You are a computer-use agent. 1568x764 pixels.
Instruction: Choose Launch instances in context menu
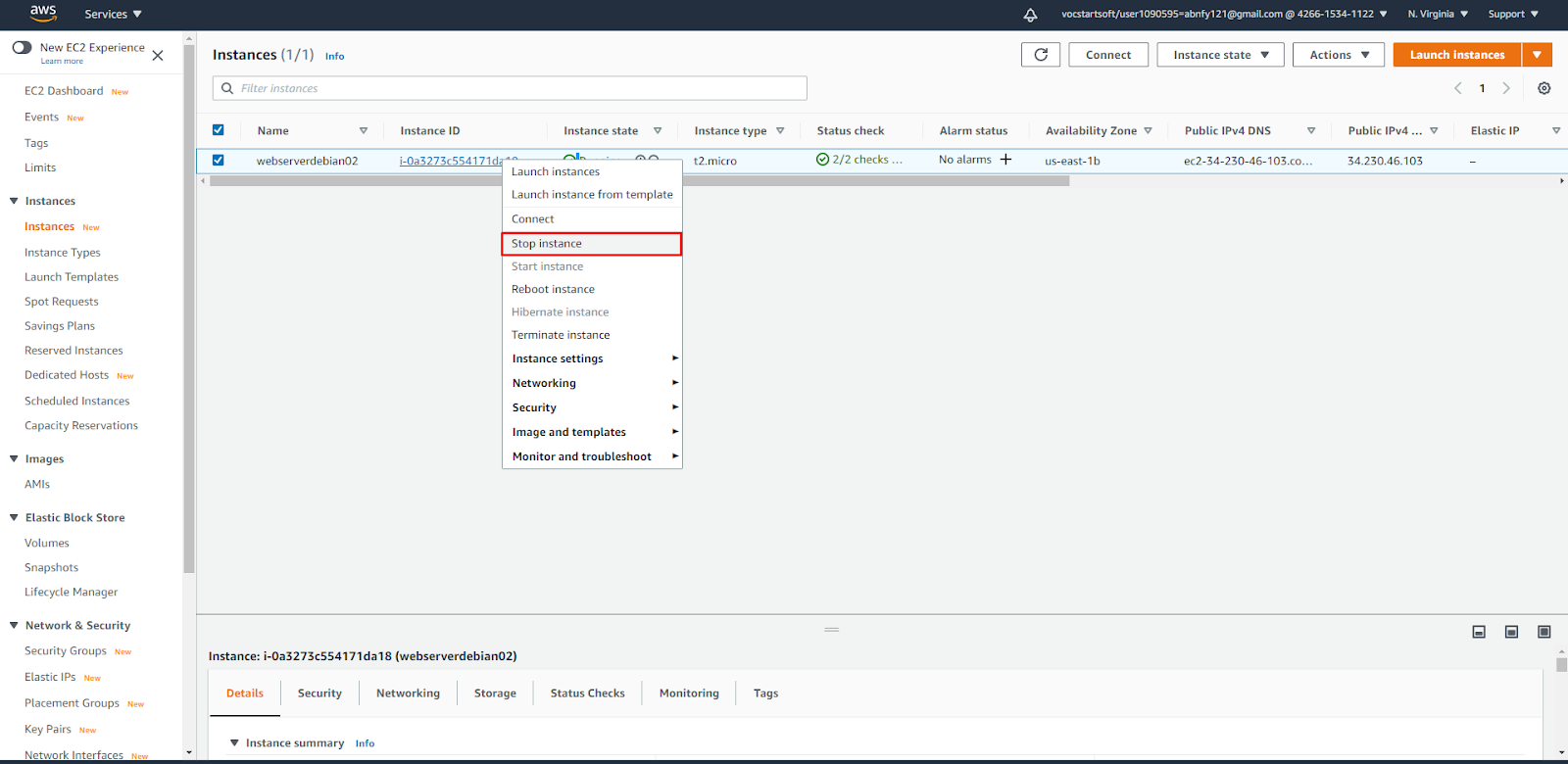592,171
